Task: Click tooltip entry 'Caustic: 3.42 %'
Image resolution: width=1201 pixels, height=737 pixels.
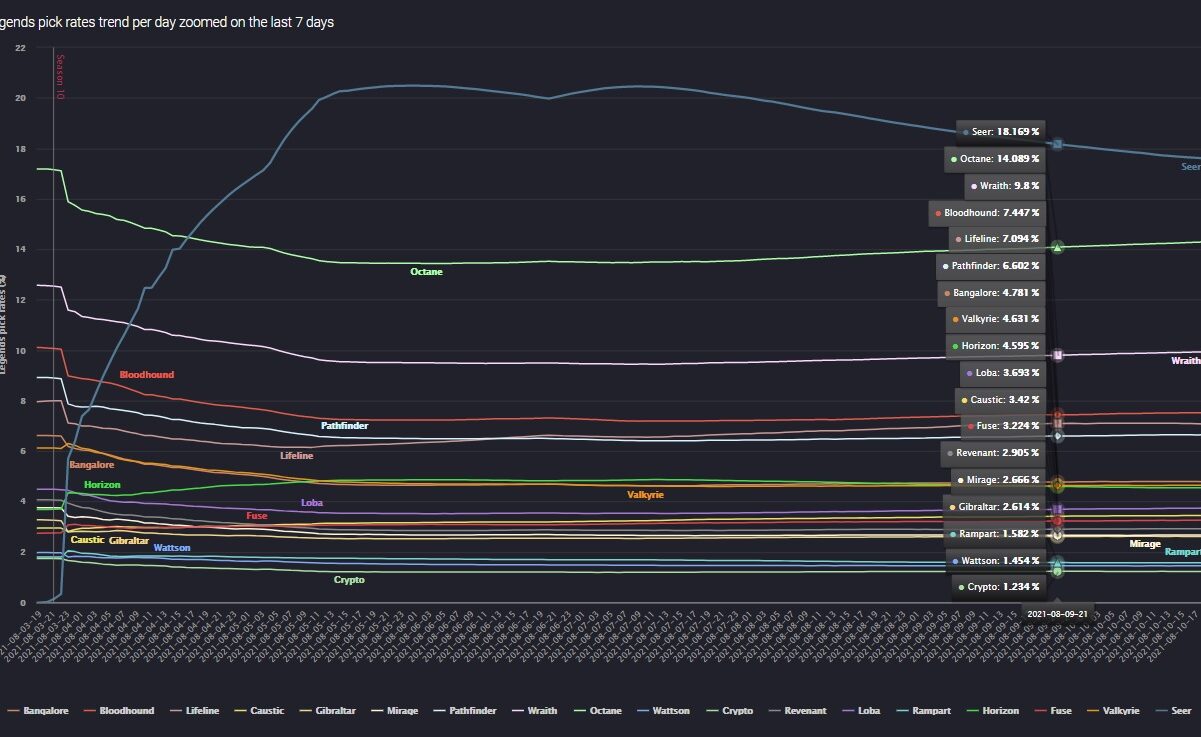Action: [1000, 399]
